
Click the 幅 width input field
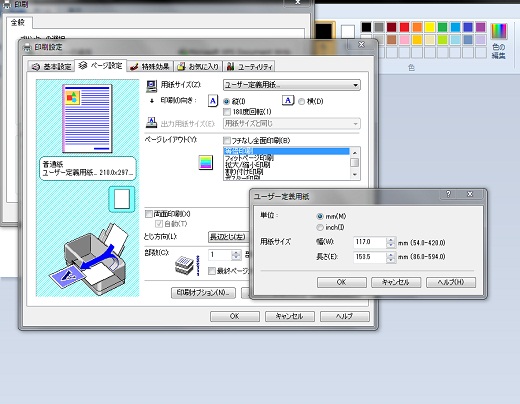pos(370,242)
